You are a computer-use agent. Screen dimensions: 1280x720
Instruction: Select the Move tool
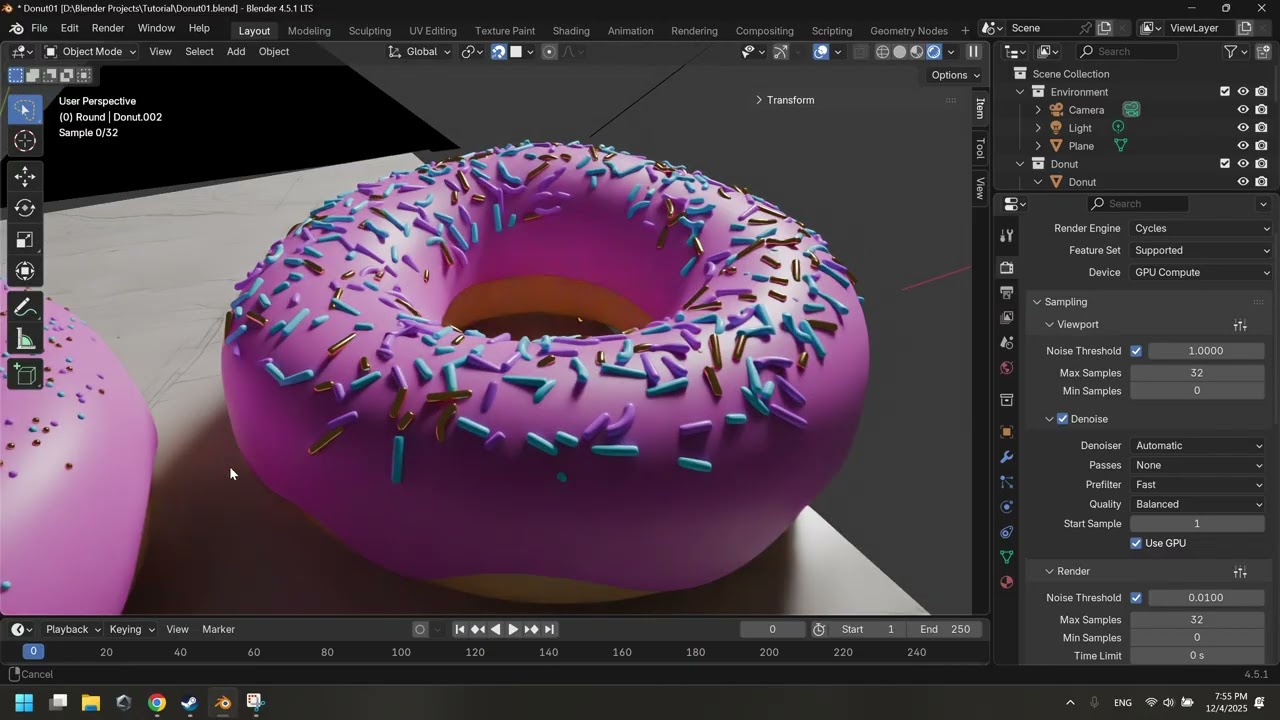coord(25,176)
